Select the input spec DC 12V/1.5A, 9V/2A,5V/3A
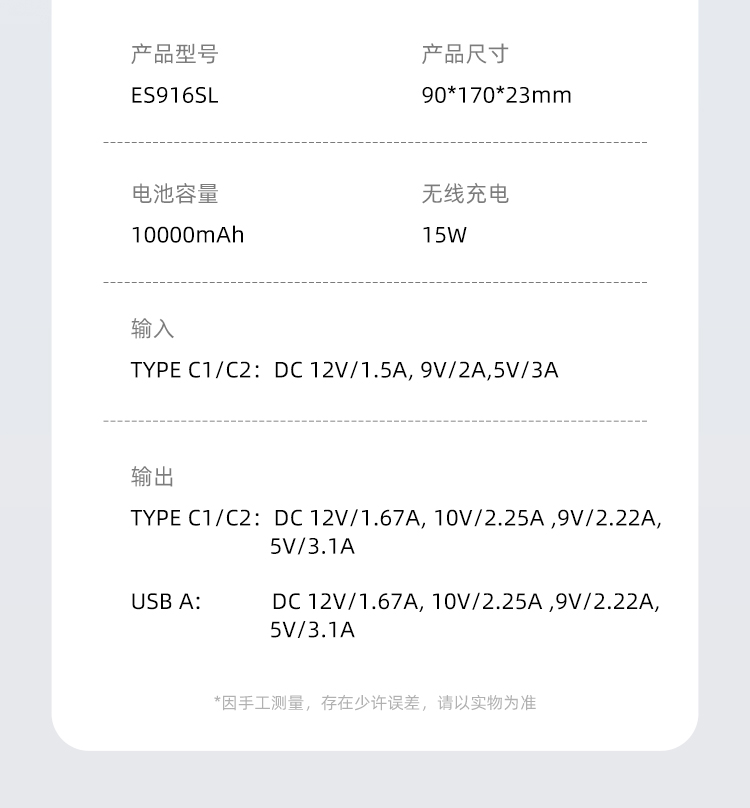 click(x=416, y=371)
